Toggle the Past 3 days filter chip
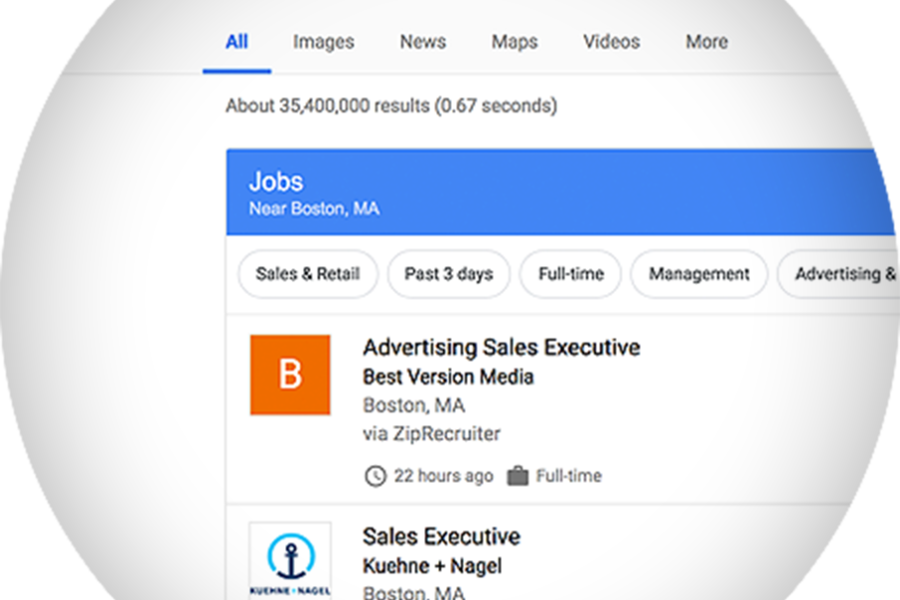The height and width of the screenshot is (600, 900). click(449, 274)
